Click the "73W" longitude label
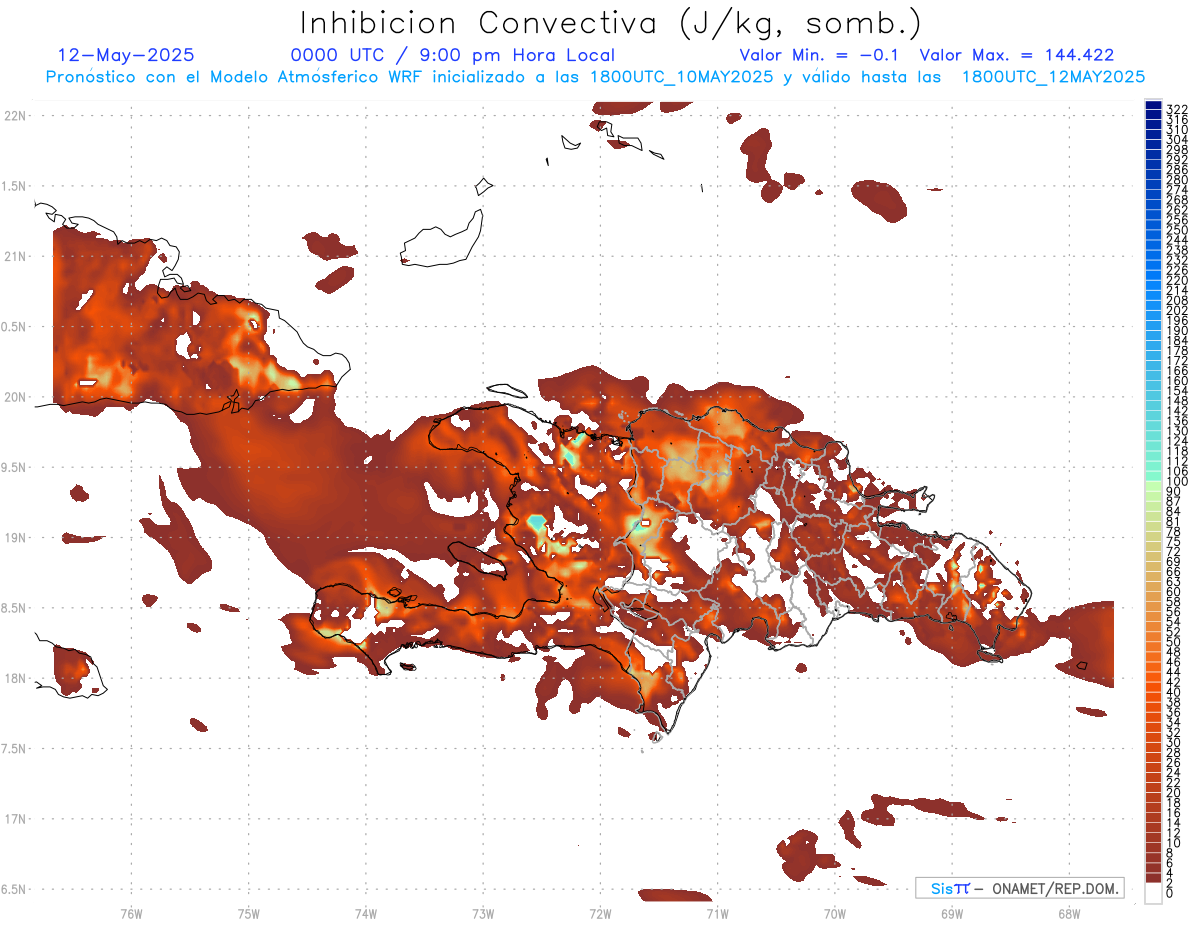Image resolution: width=1200 pixels, height=927 pixels. [x=483, y=912]
